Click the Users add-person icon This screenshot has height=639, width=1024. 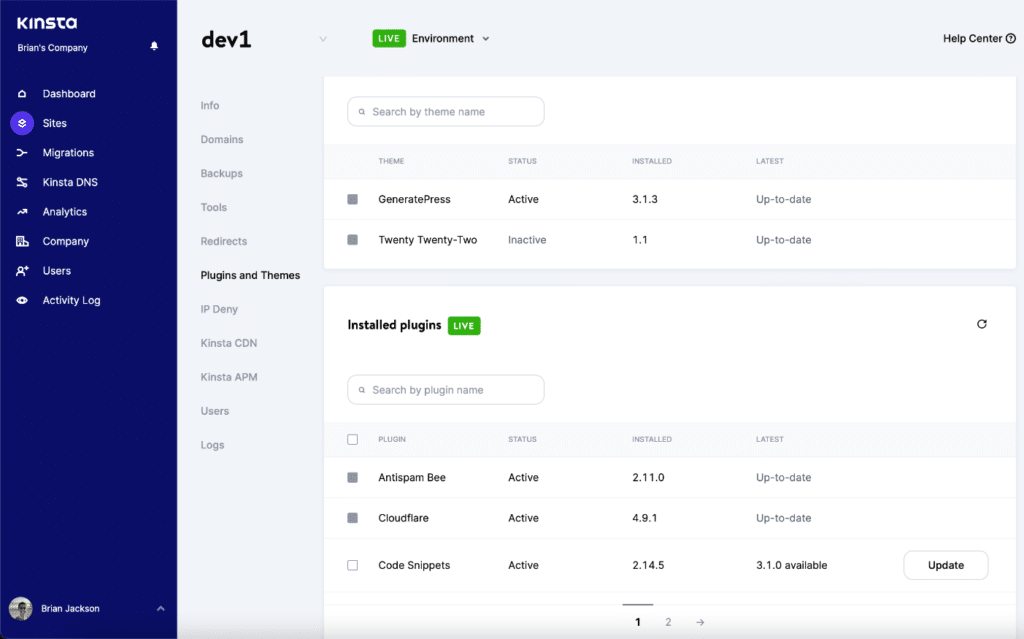click(x=22, y=270)
